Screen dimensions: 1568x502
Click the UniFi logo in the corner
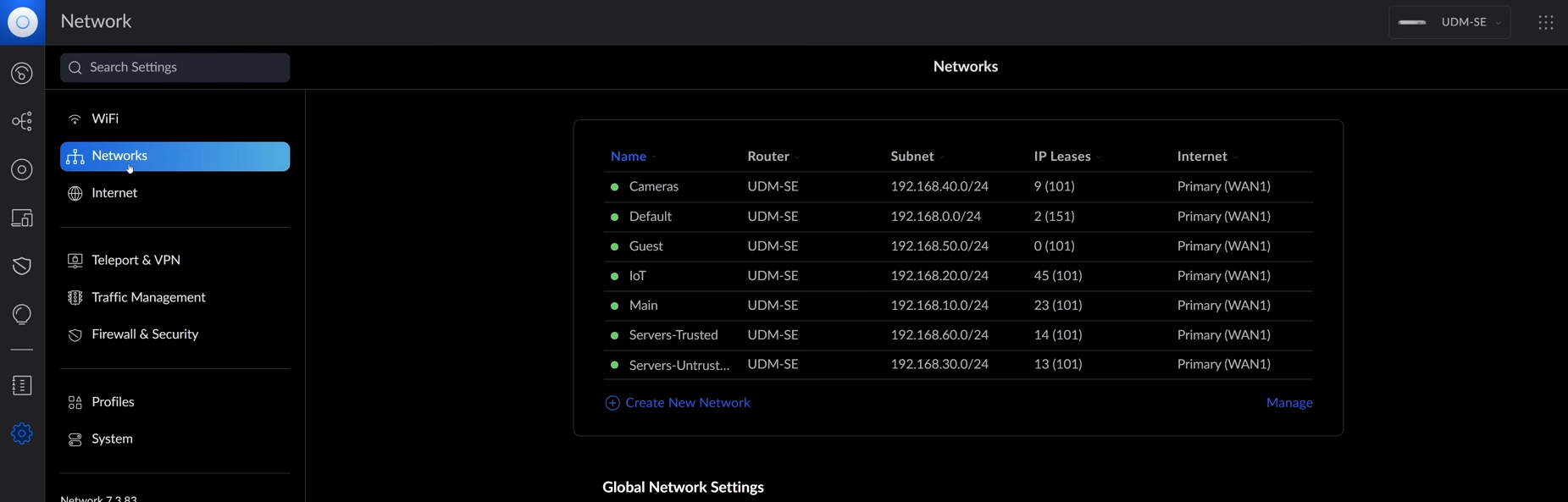pos(22,22)
